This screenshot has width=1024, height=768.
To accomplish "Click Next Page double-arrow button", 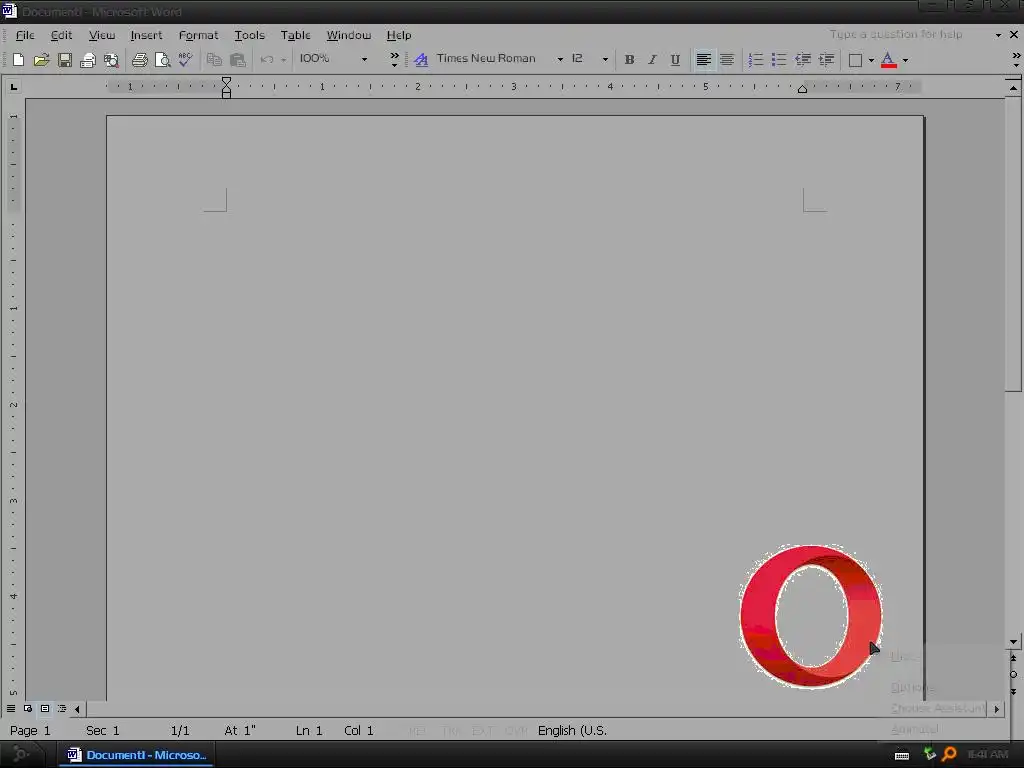I will [1013, 691].
